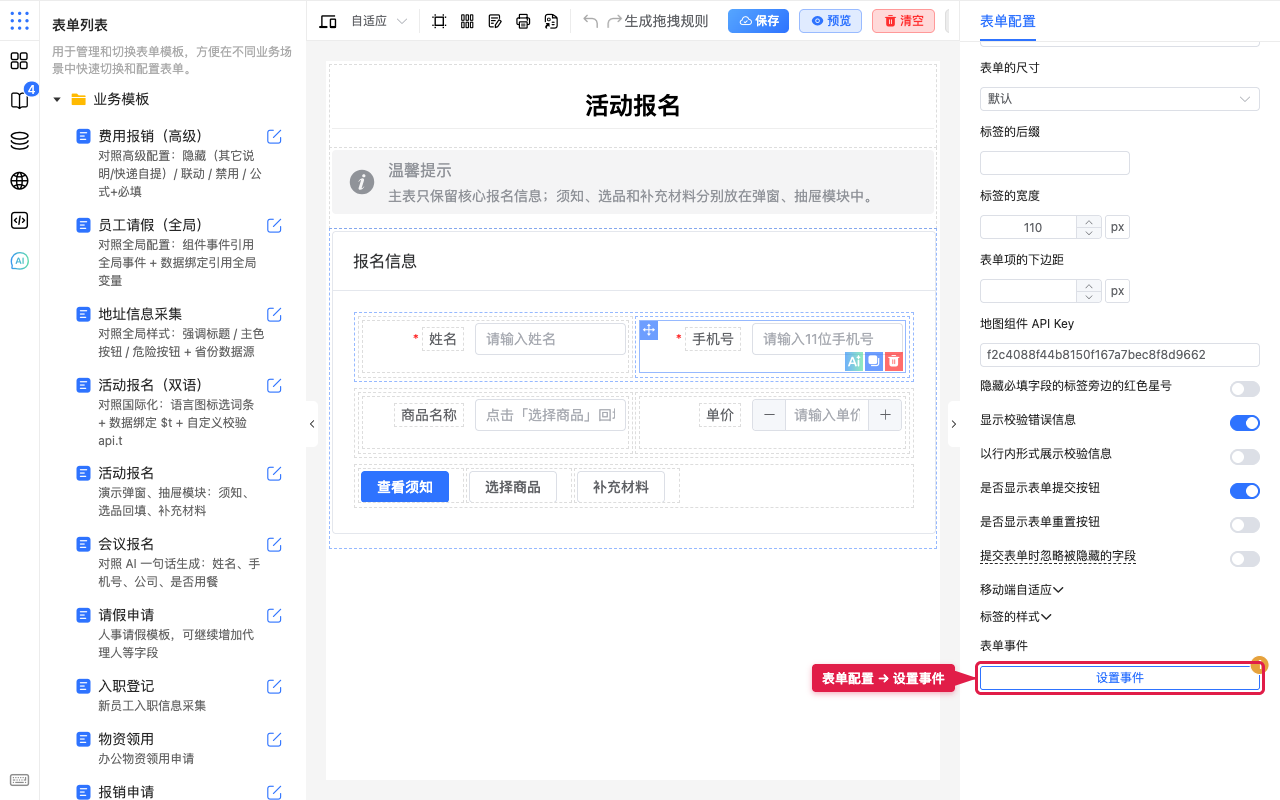Open the keyboard shortcuts icon

[19, 780]
